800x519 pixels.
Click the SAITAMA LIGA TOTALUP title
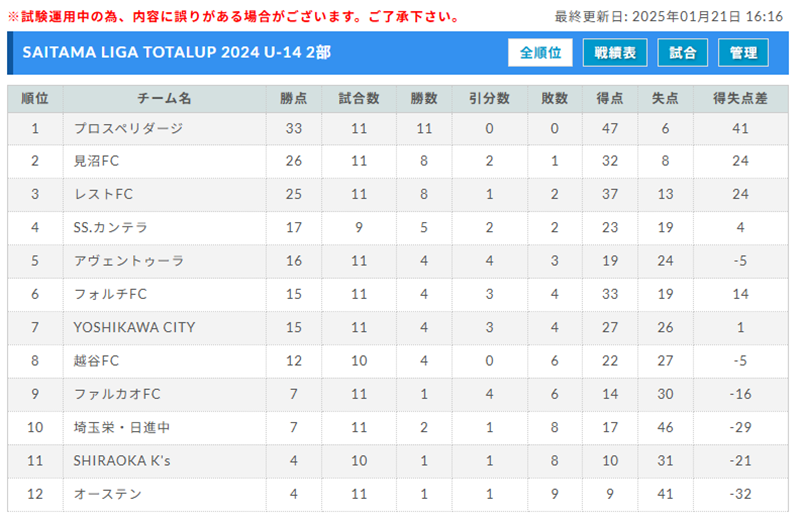177,53
